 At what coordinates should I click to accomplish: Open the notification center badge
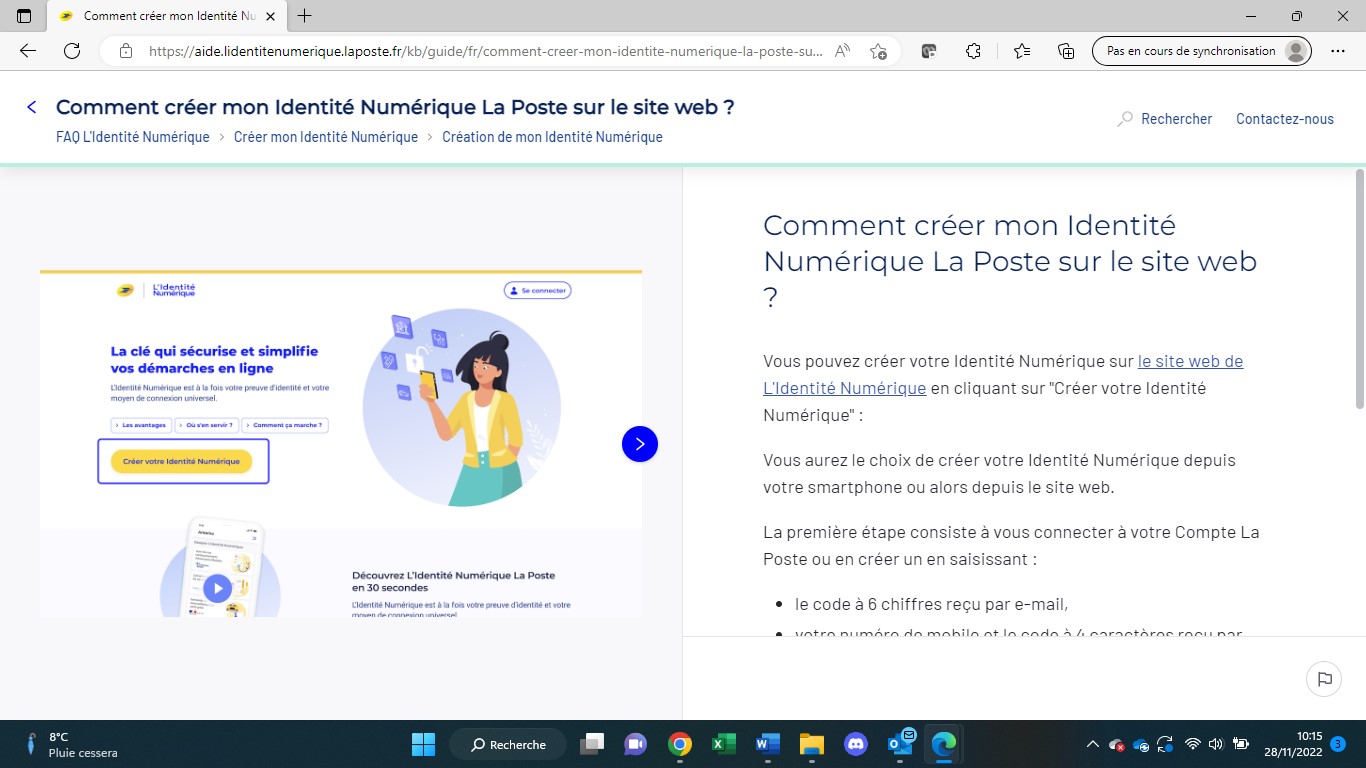(x=1338, y=744)
